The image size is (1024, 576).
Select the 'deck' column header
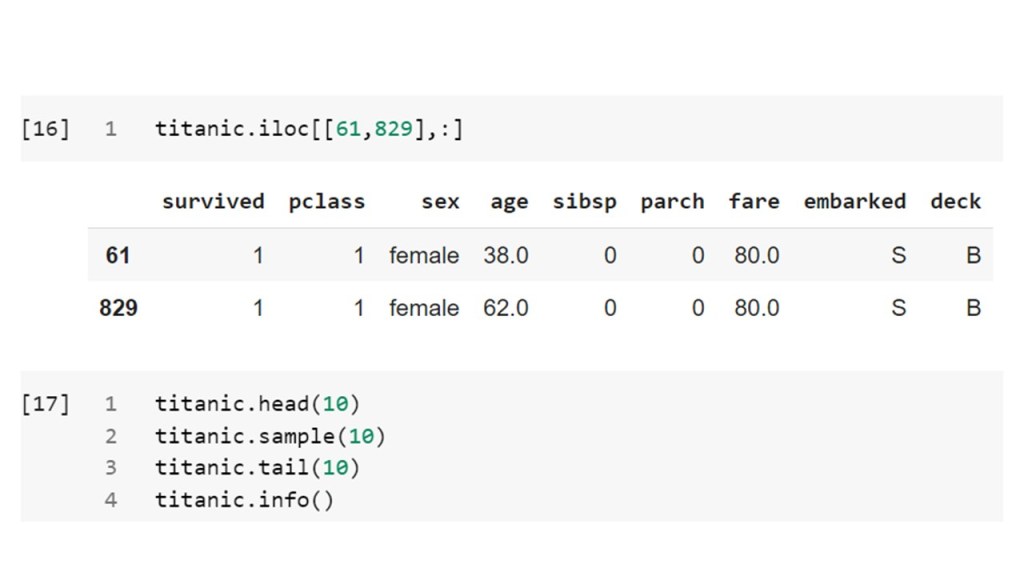point(955,201)
